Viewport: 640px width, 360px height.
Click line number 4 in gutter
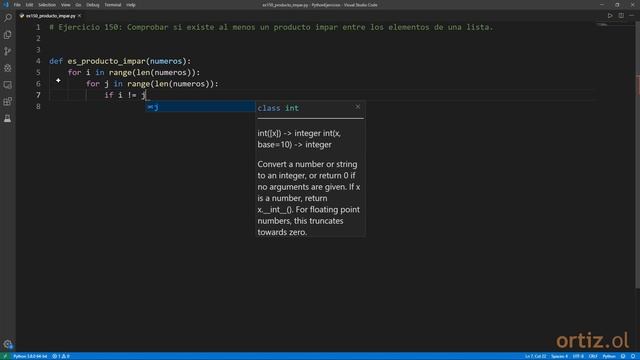(38, 61)
